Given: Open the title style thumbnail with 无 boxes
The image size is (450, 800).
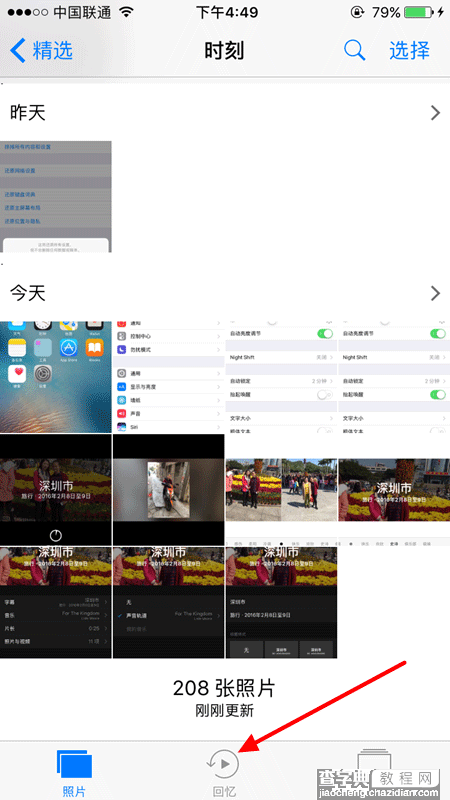Looking at the screenshot, I should (x=281, y=603).
